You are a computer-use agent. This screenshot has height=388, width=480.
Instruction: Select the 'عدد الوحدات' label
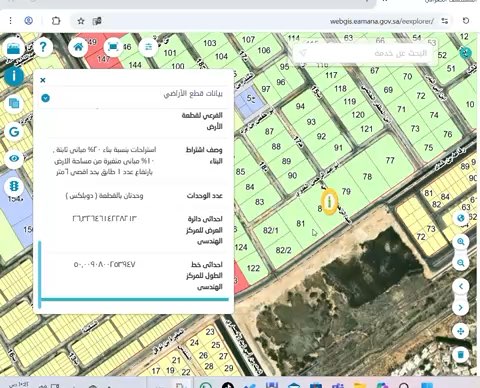pos(205,196)
